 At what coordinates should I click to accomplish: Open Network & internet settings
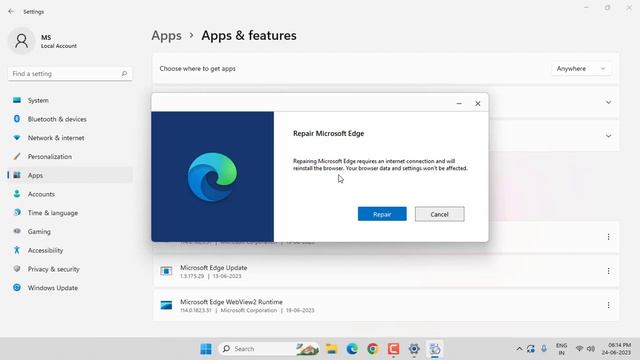pyautogui.click(x=70, y=138)
